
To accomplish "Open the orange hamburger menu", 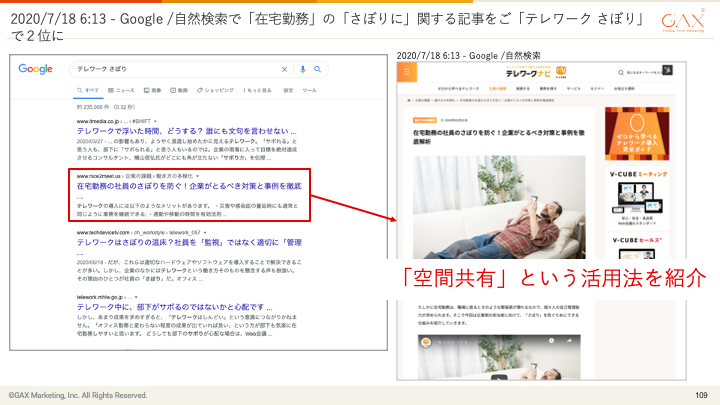I will [407, 72].
